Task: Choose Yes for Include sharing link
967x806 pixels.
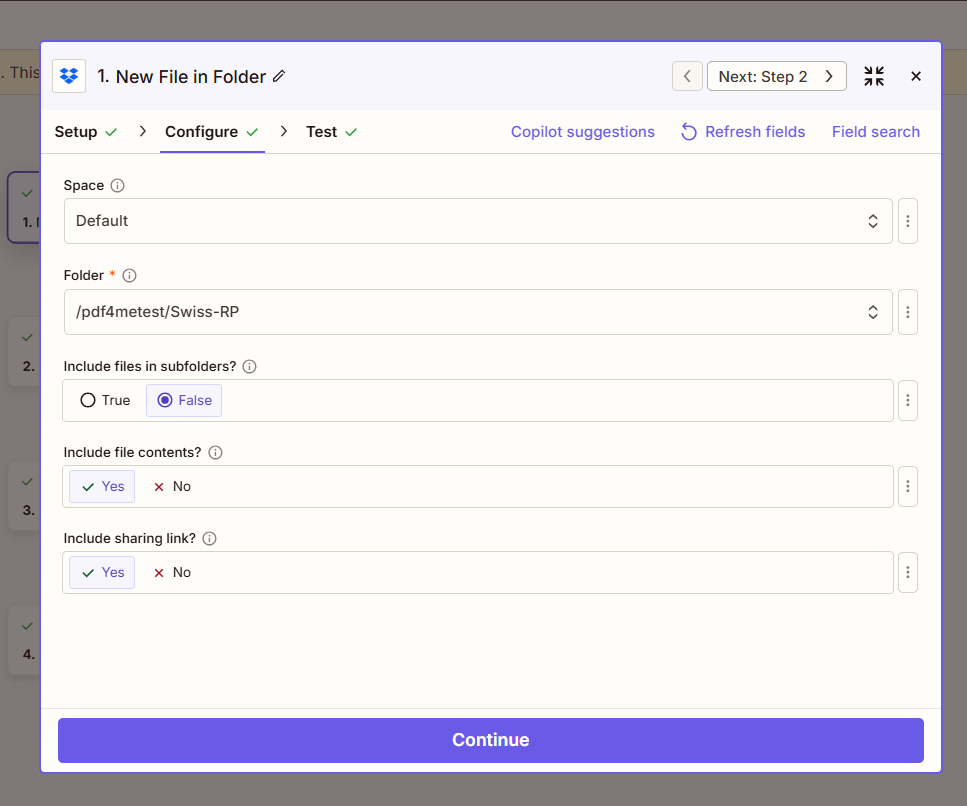Action: click(x=102, y=572)
